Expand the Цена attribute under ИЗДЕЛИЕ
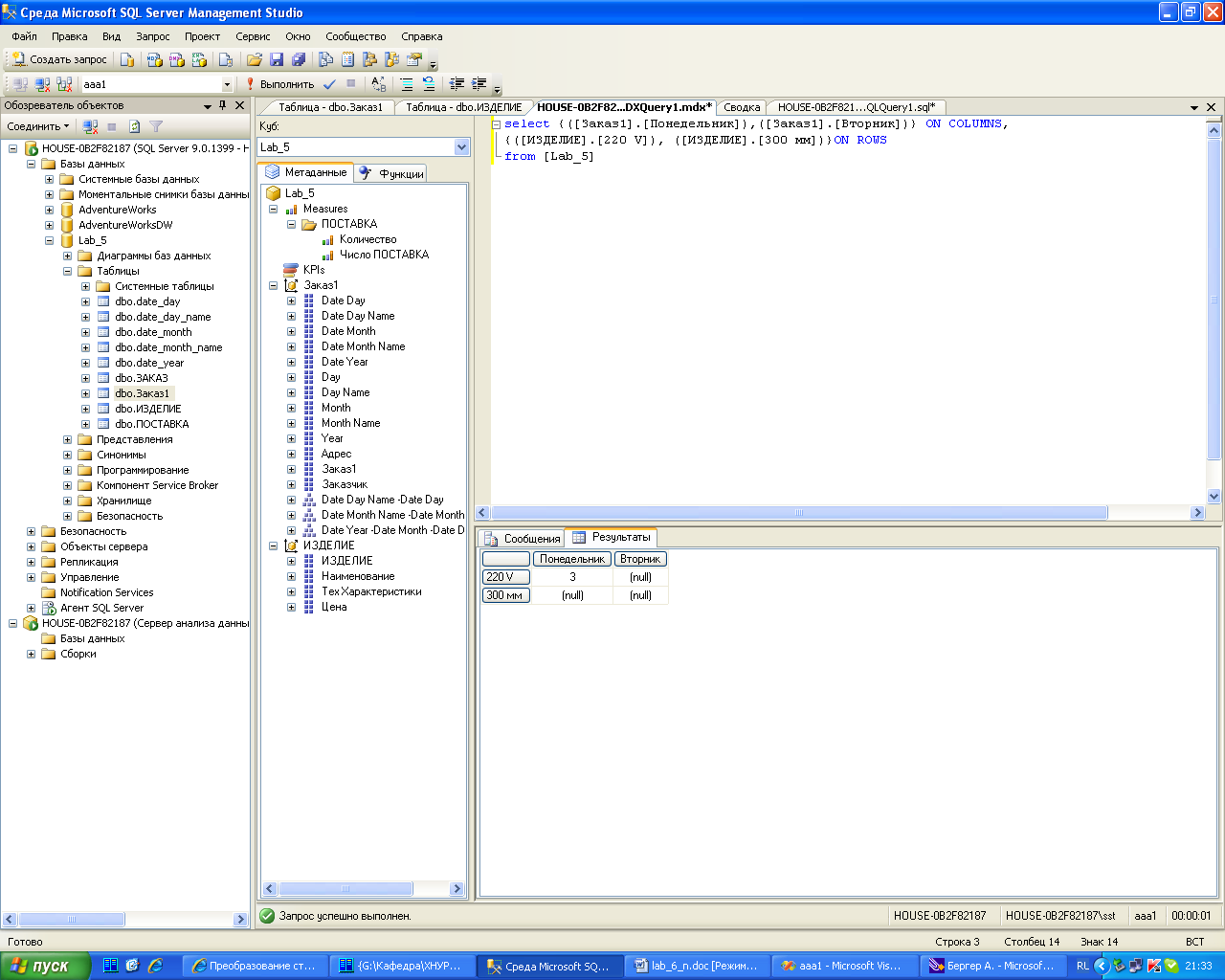 coord(291,607)
